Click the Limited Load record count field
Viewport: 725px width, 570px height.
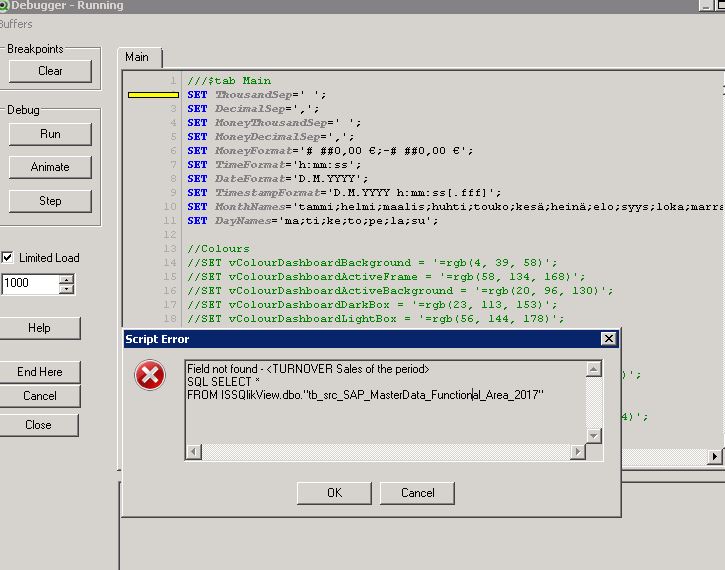tap(31, 283)
